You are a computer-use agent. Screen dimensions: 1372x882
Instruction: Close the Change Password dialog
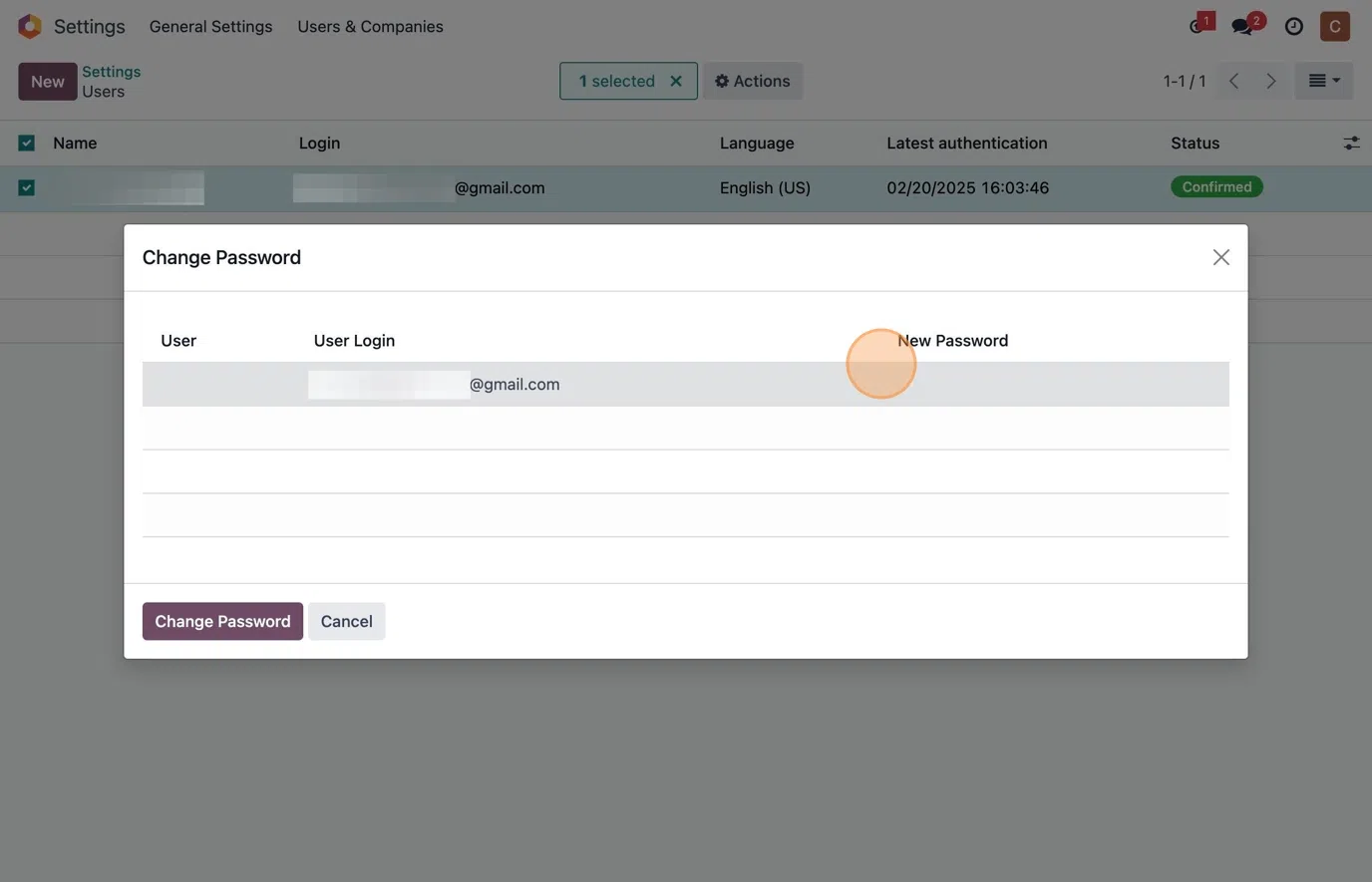pos(1220,257)
